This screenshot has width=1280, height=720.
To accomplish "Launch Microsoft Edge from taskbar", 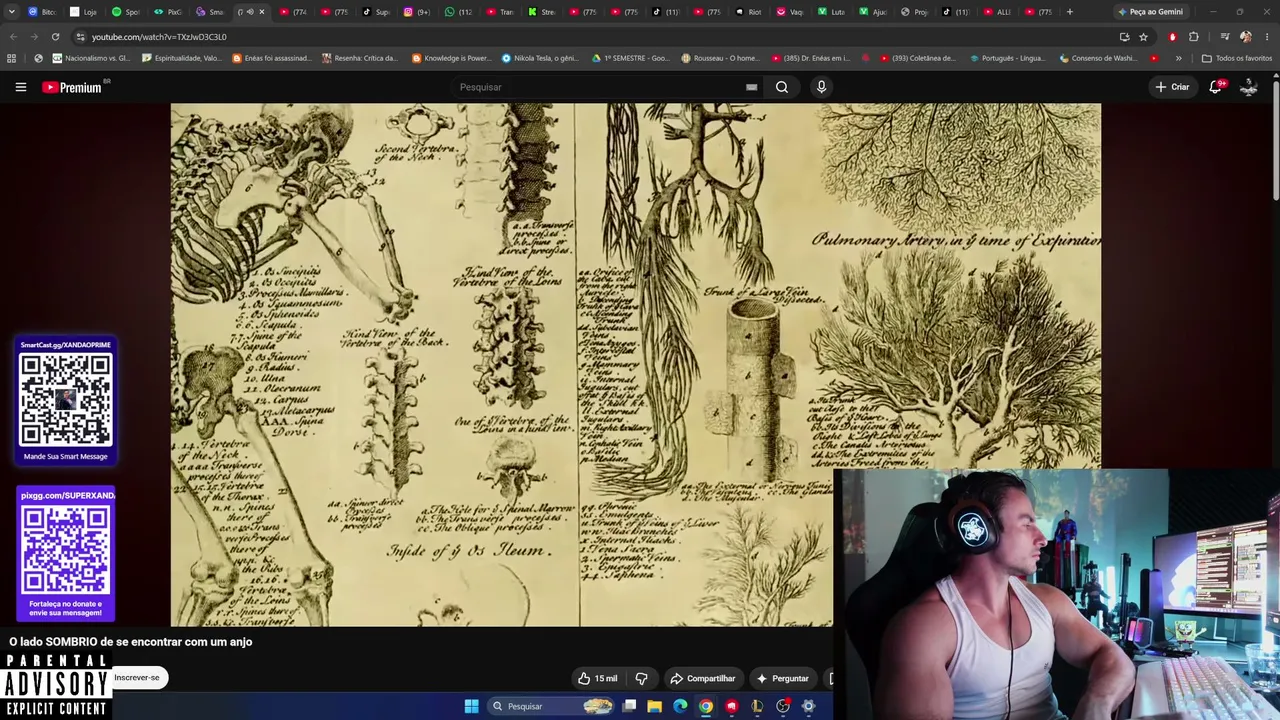I will tap(680, 706).
